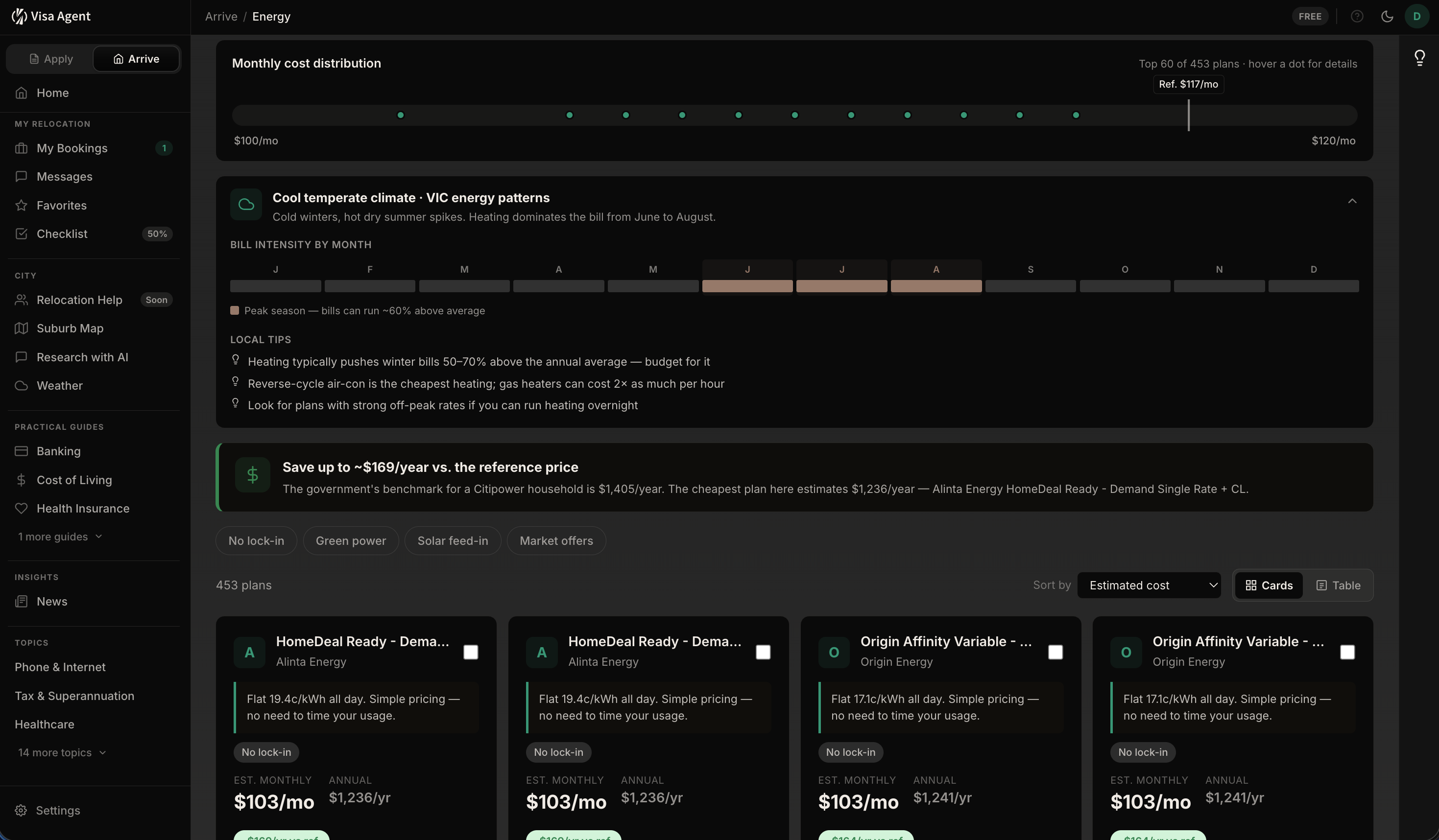Select the first HomeDeal Ready plan checkbox
Viewport: 1439px width, 840px height.
[471, 652]
